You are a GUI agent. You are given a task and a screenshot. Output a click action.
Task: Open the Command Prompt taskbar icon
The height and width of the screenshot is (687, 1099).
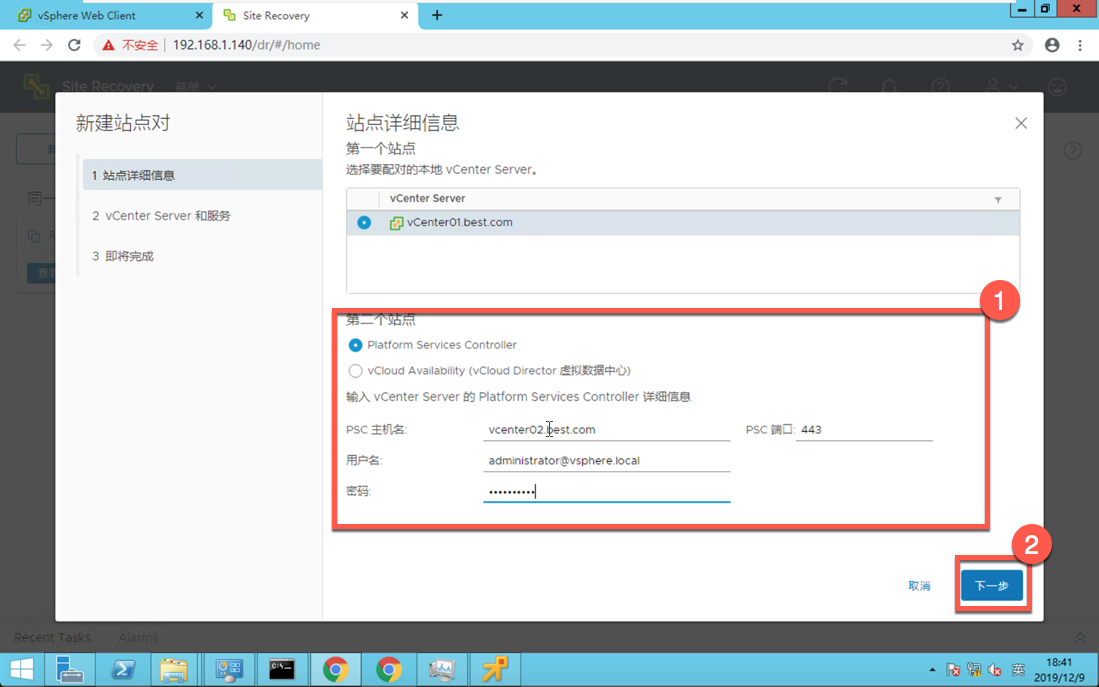coord(282,669)
